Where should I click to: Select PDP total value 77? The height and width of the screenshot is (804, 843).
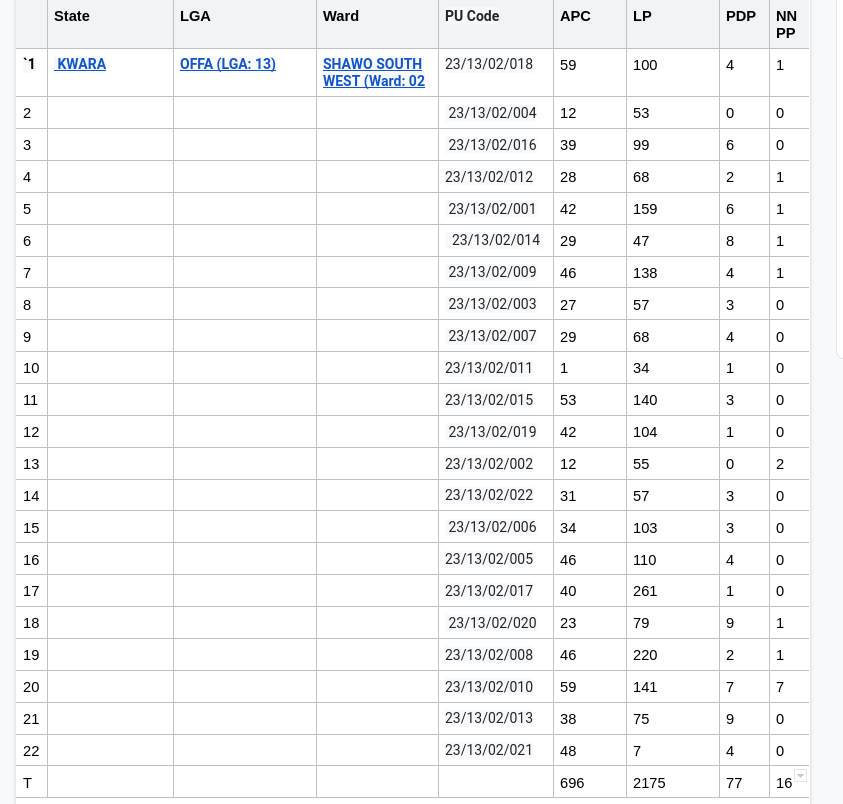click(734, 783)
